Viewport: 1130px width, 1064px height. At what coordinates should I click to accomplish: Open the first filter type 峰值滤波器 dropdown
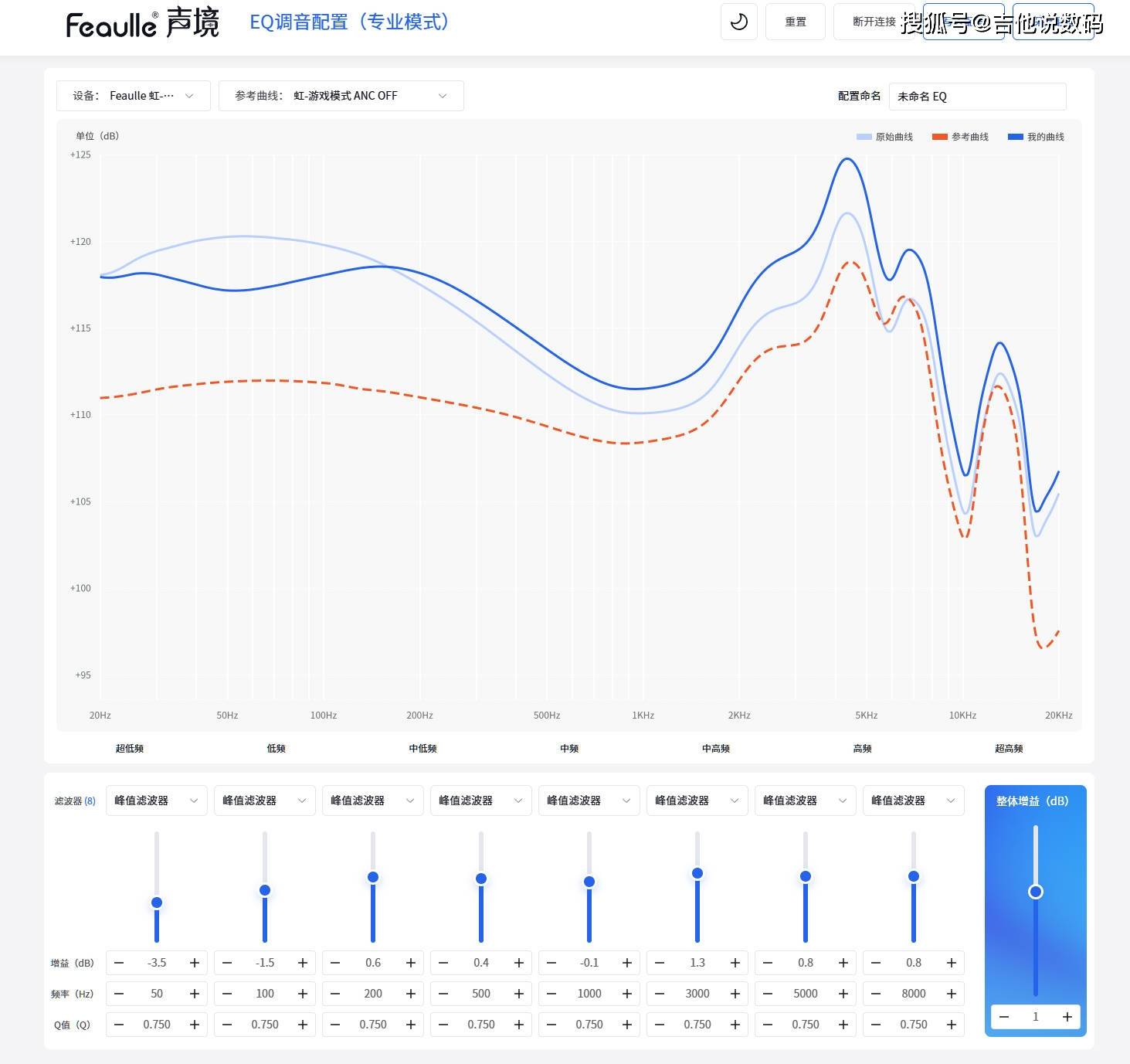(156, 801)
